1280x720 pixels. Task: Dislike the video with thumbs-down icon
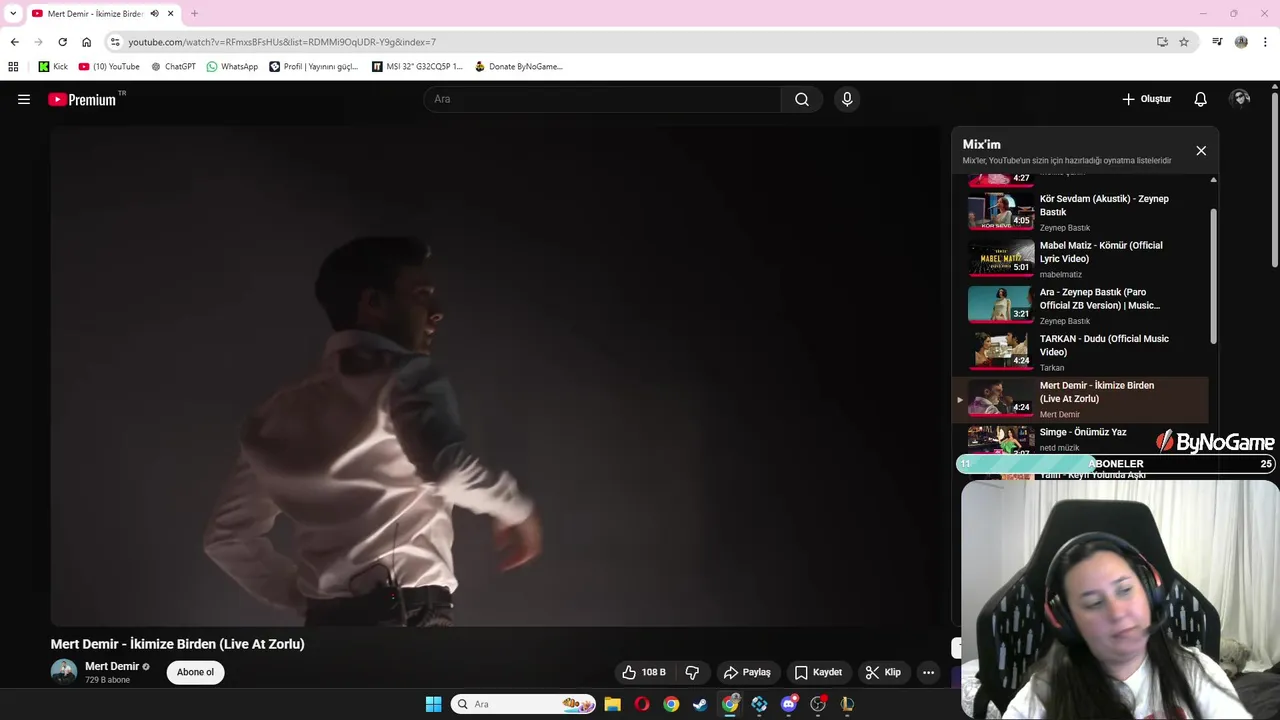point(692,672)
